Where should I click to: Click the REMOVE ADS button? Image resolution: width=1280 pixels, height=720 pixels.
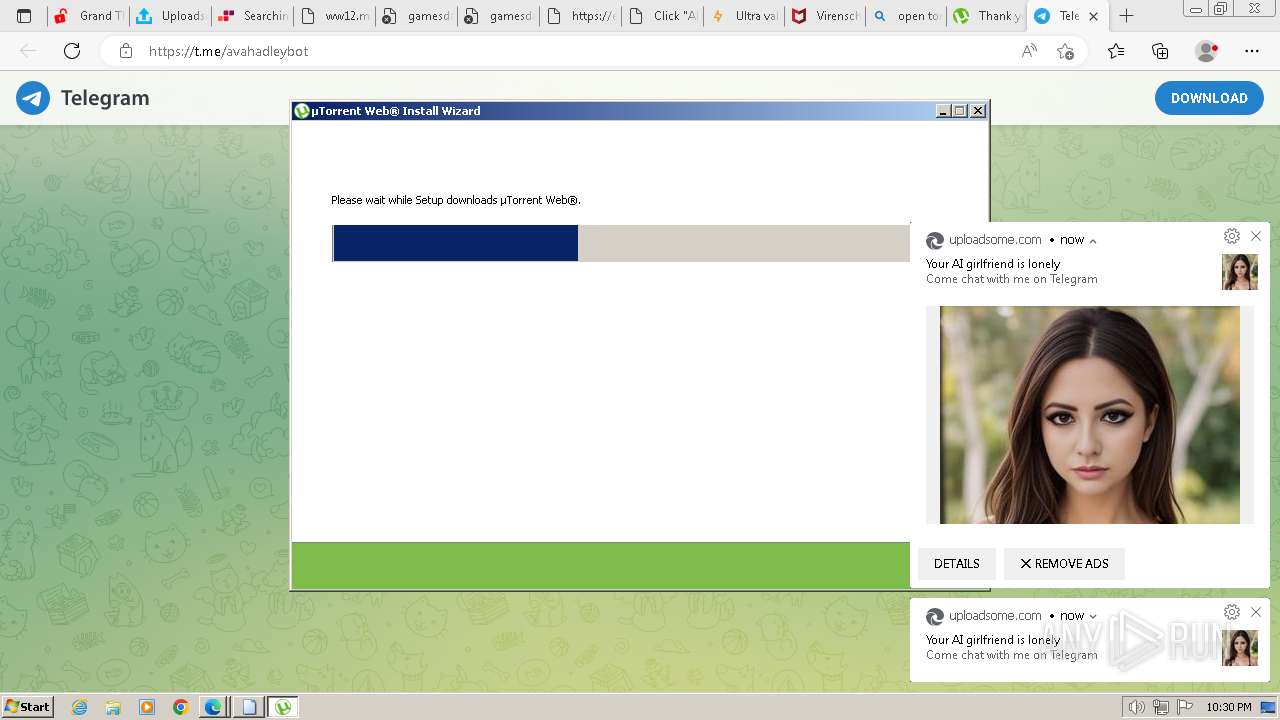[x=1064, y=564]
